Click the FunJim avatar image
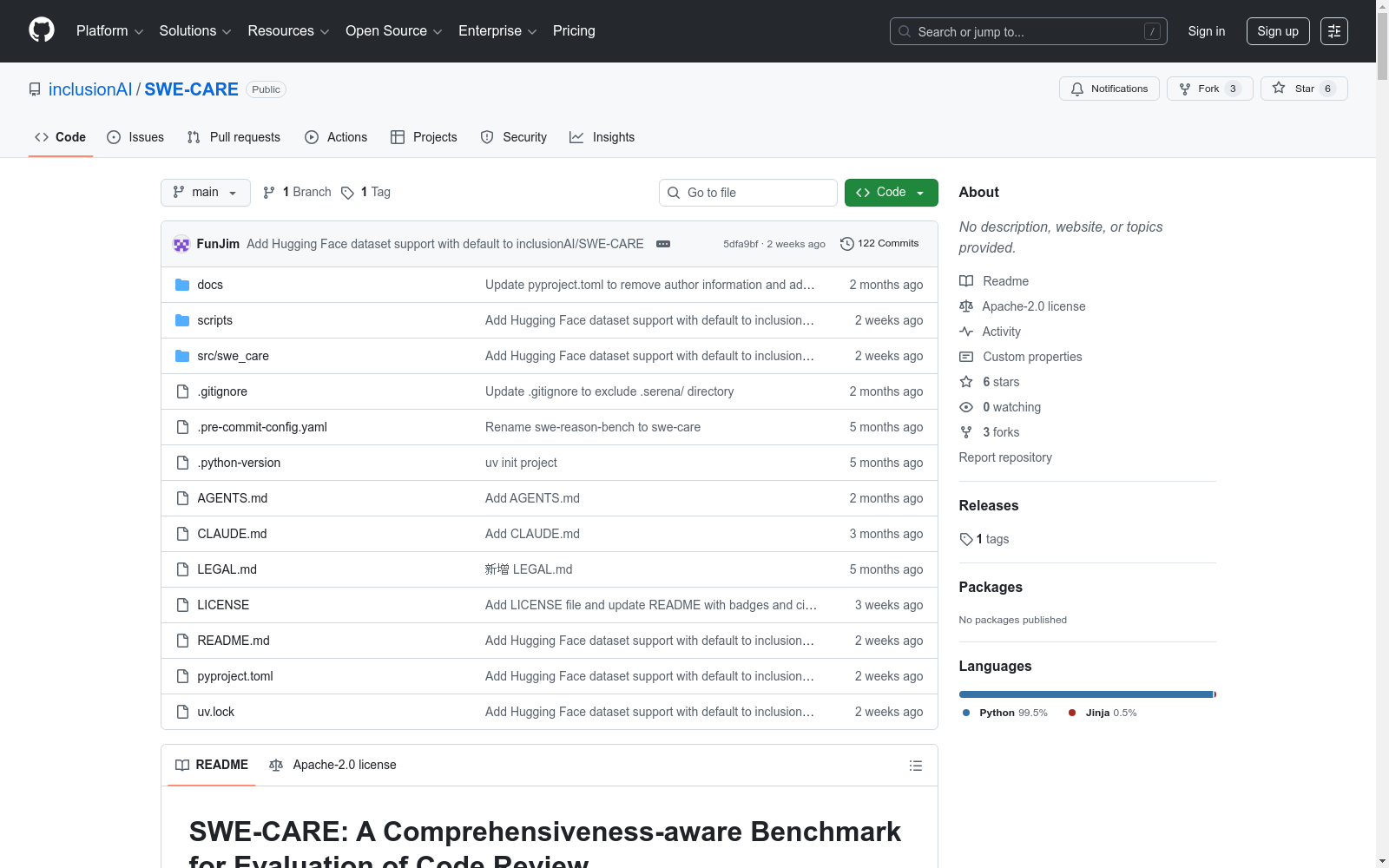This screenshot has height=868, width=1389. [181, 244]
